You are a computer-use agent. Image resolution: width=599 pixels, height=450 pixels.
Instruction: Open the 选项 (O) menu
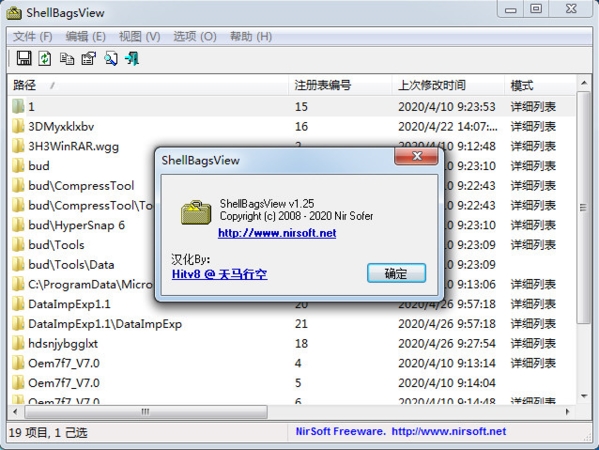click(x=195, y=36)
